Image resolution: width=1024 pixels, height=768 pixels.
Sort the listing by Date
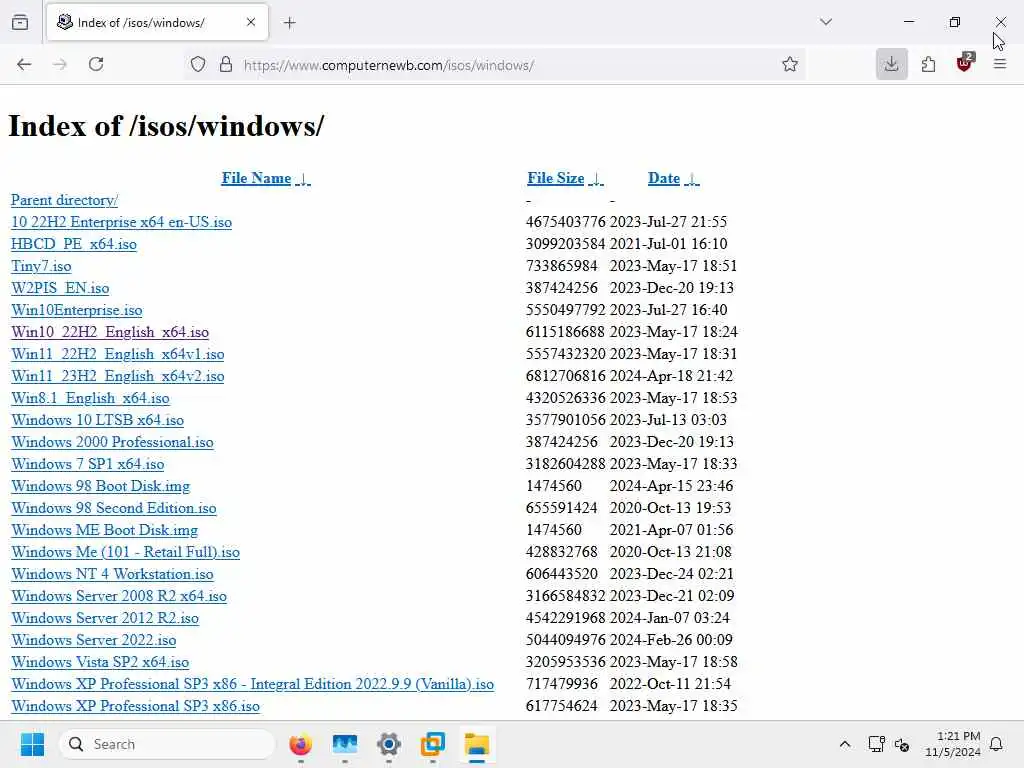pos(673,178)
